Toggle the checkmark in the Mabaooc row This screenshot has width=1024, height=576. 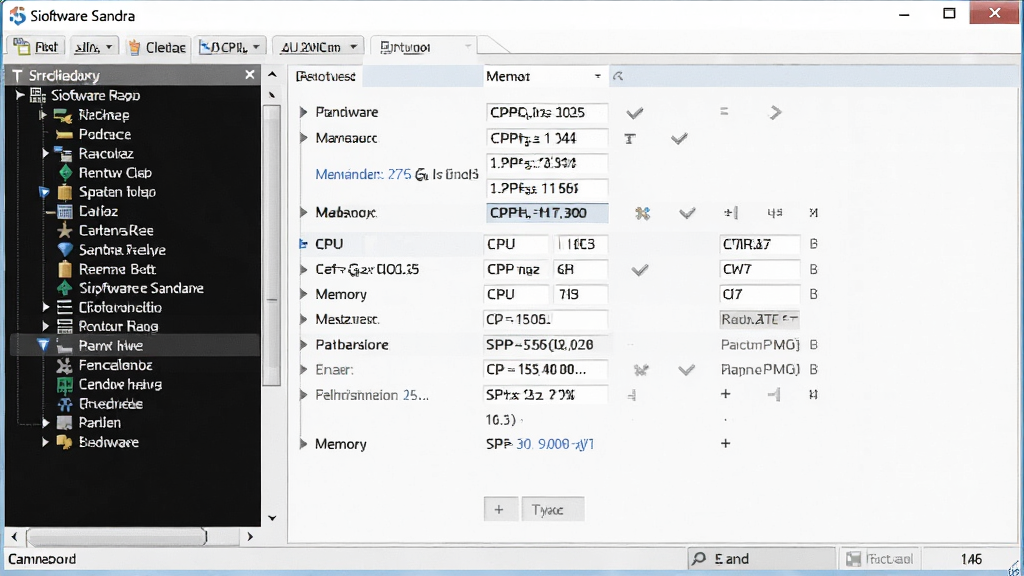687,213
